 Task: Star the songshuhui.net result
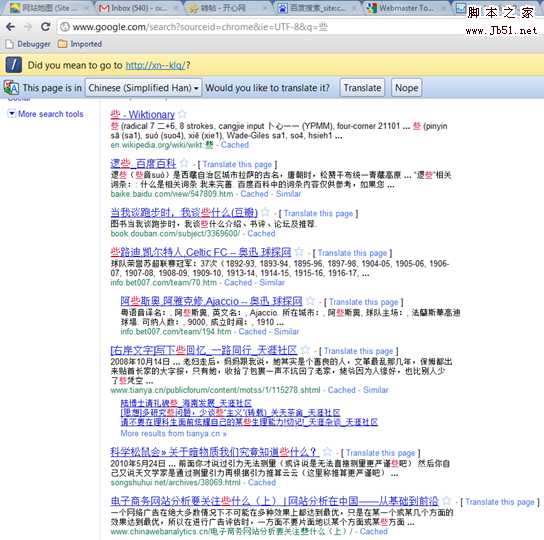coord(327,451)
